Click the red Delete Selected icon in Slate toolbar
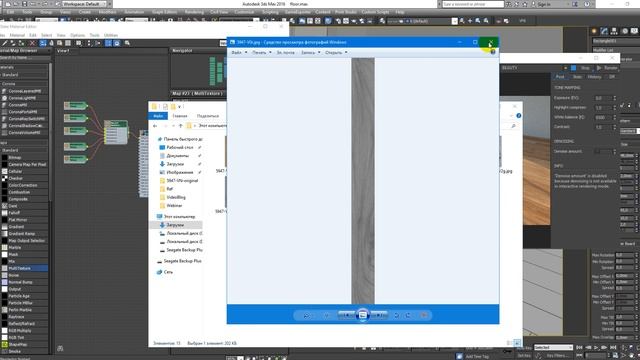Screen dimensions: 640x360 pos(32,43)
